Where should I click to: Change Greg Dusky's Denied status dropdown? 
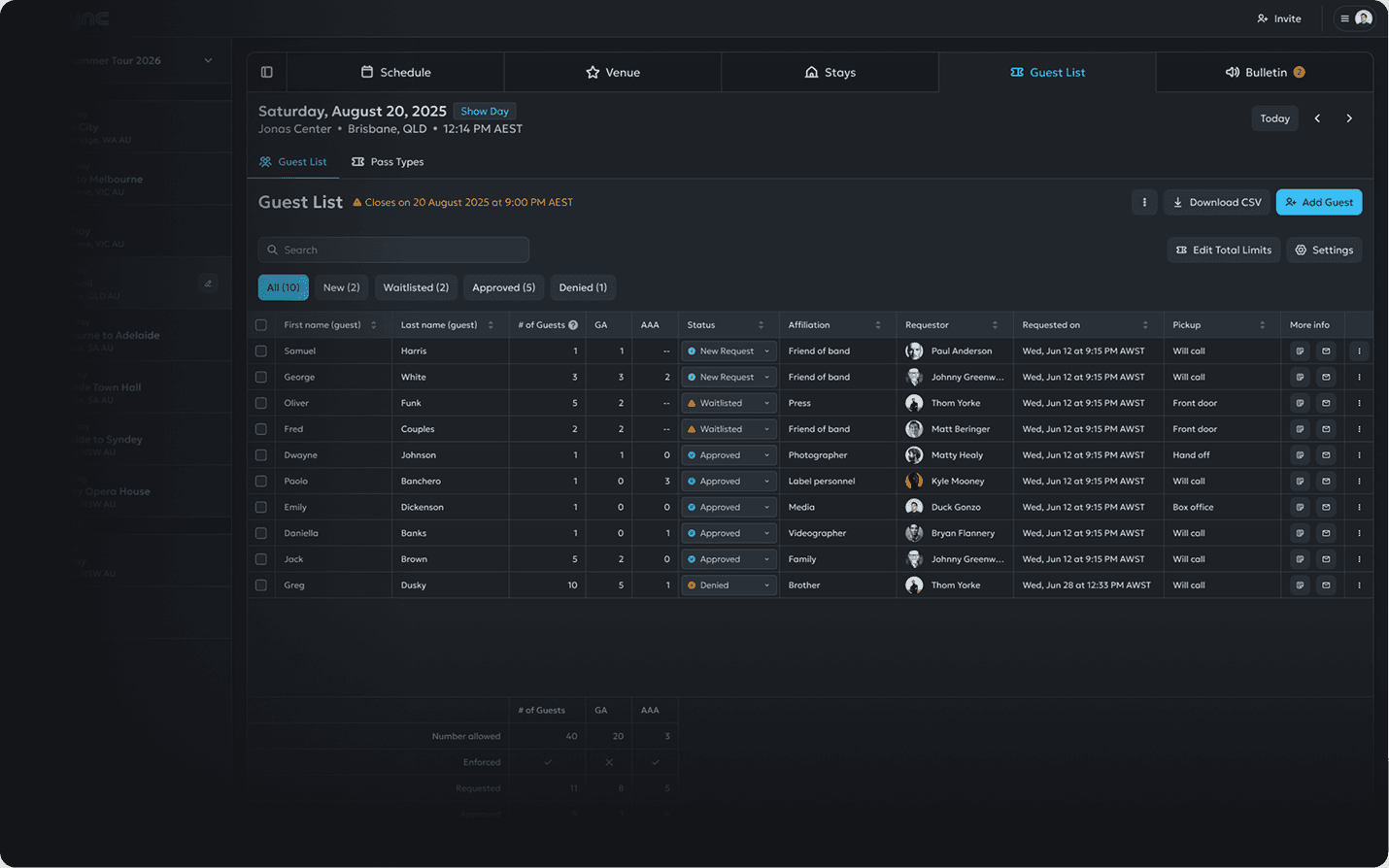728,584
